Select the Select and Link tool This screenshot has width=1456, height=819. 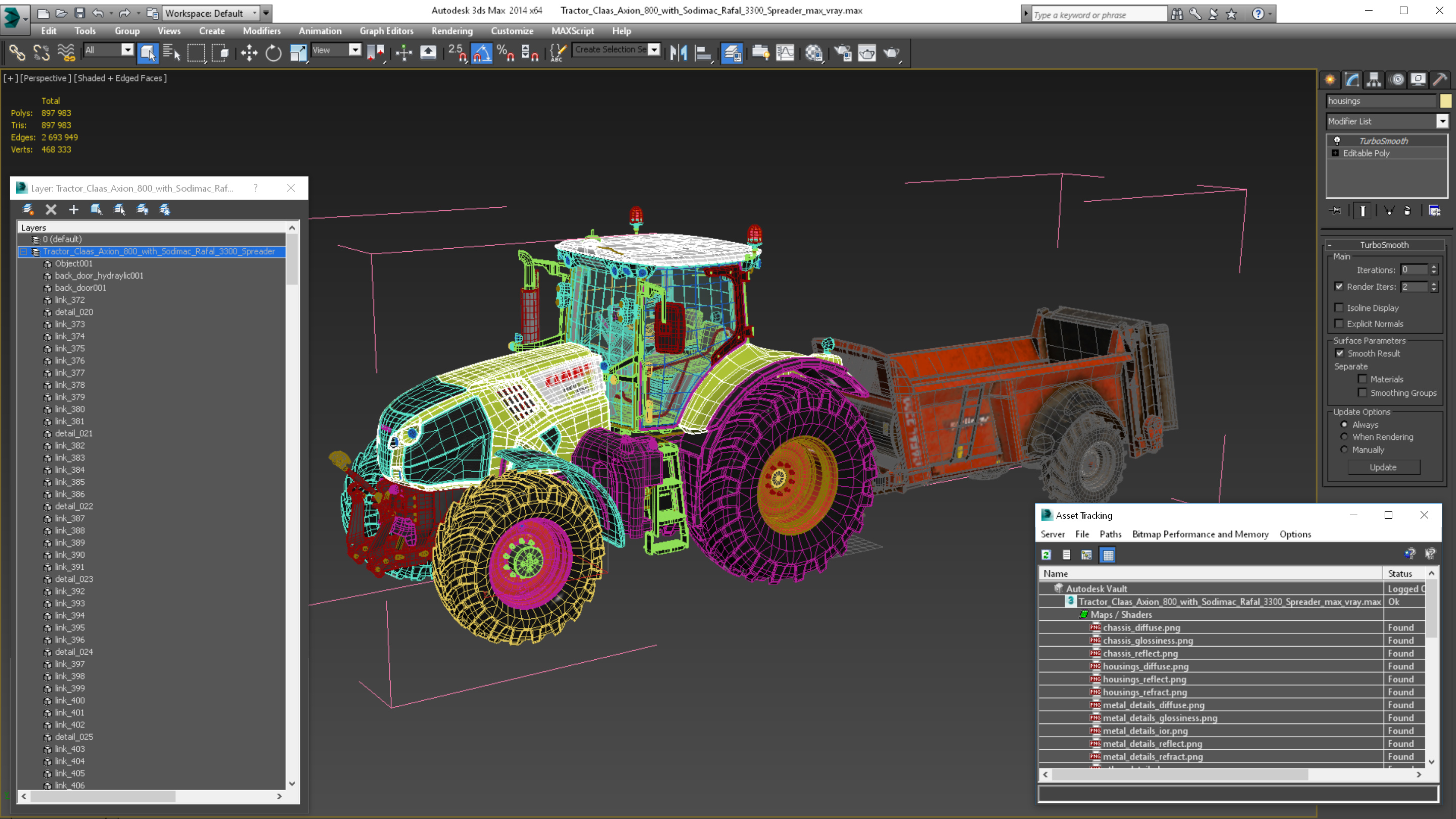pyautogui.click(x=17, y=53)
